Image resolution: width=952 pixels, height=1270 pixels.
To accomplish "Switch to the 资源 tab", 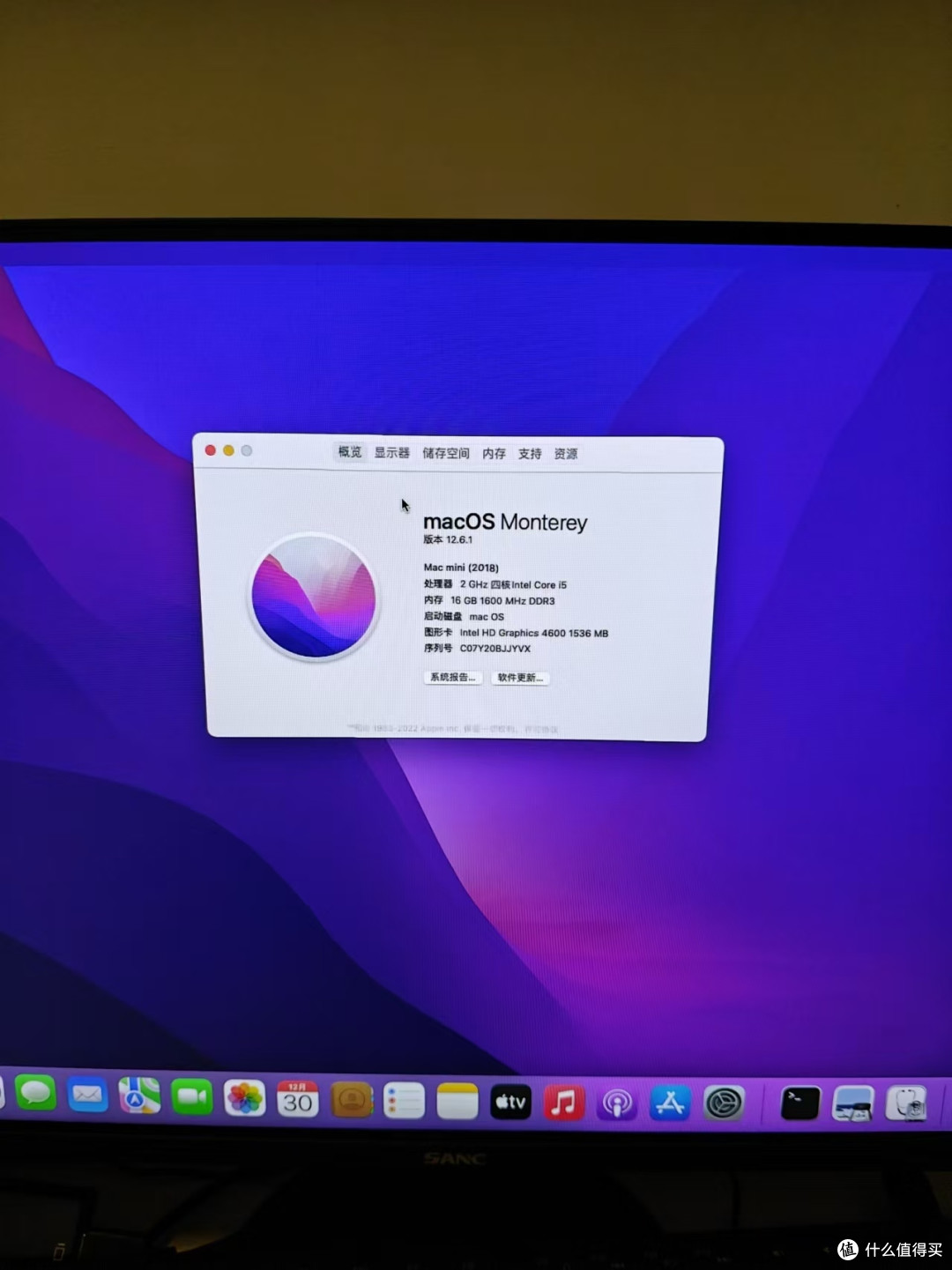I will 566,454.
